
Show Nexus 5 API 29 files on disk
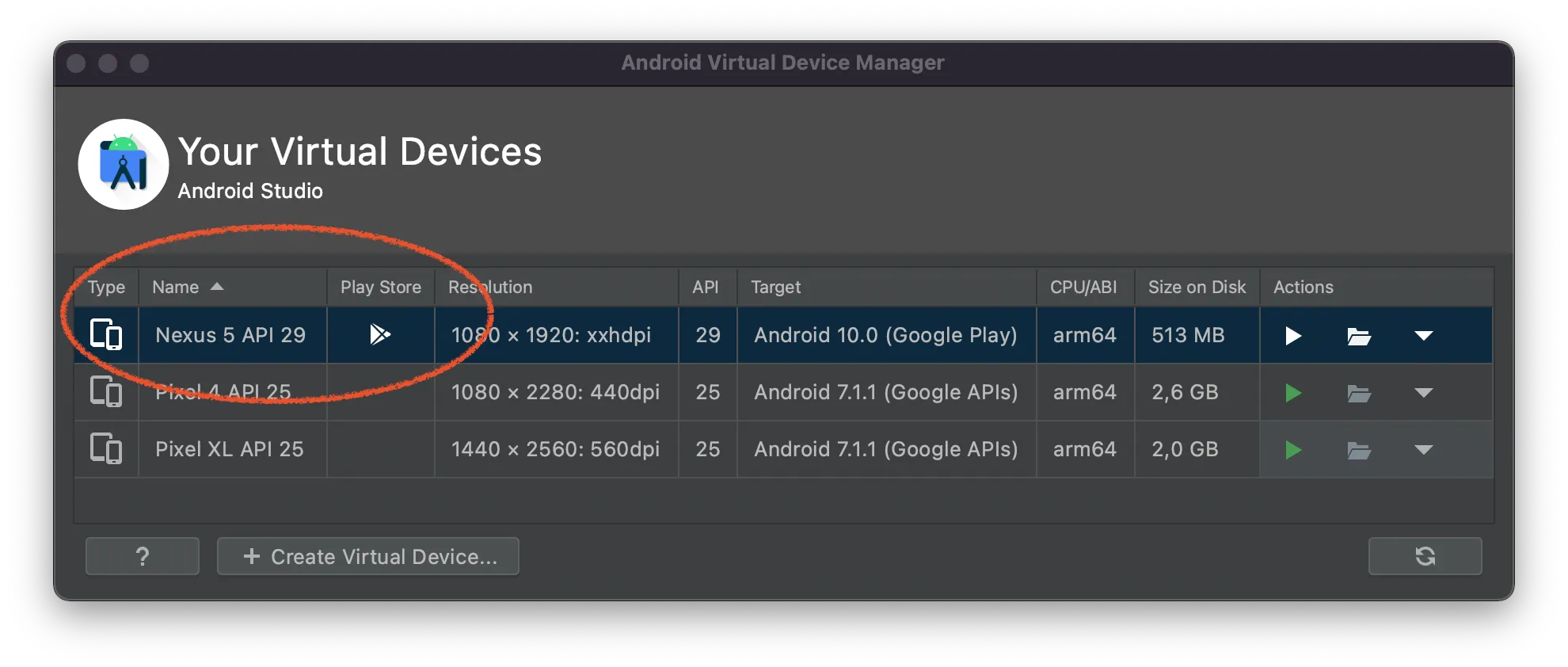1359,336
